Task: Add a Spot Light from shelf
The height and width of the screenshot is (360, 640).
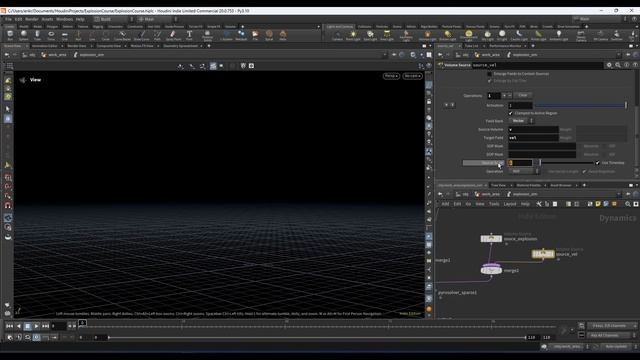Action: (370, 36)
